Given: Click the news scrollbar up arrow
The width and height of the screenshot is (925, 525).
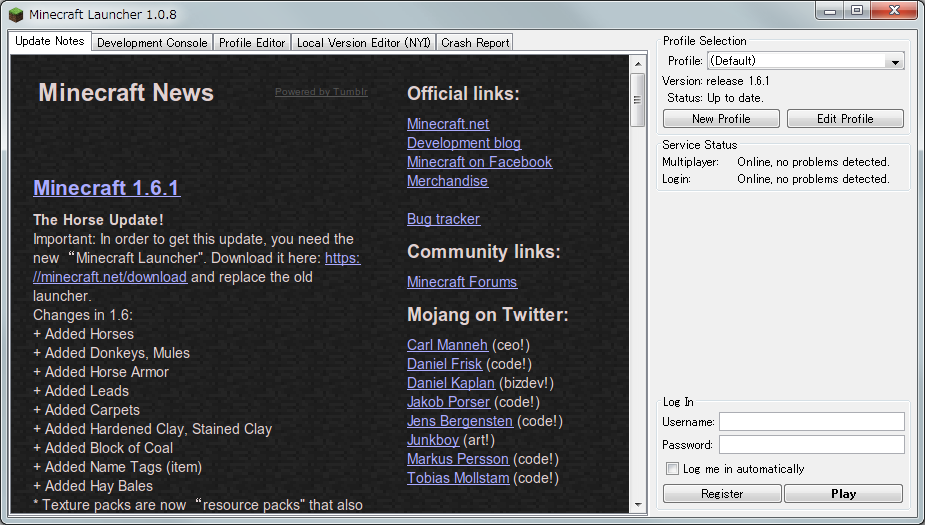Looking at the screenshot, I should [x=638, y=63].
